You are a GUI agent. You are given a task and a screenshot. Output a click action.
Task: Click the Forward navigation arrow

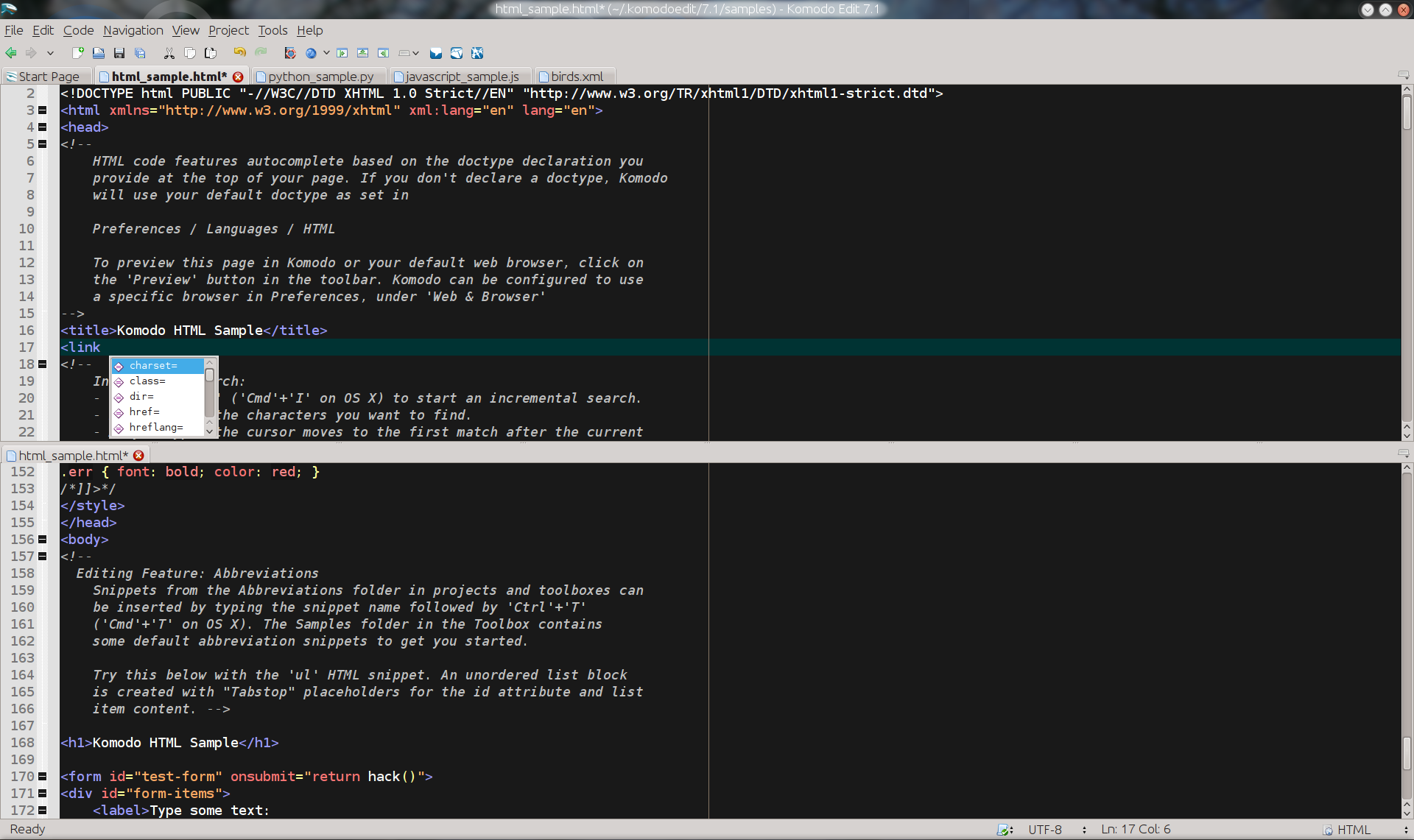31,53
